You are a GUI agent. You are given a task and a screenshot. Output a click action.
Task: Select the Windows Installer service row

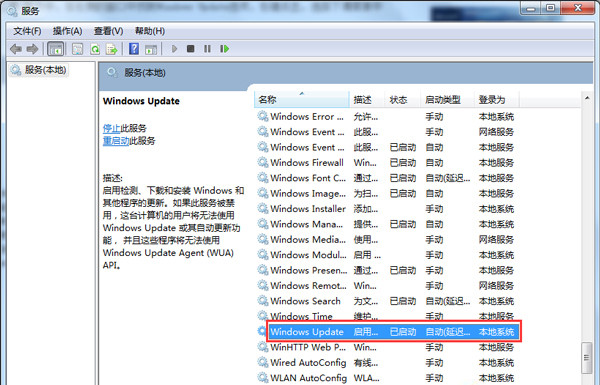[x=386, y=209]
